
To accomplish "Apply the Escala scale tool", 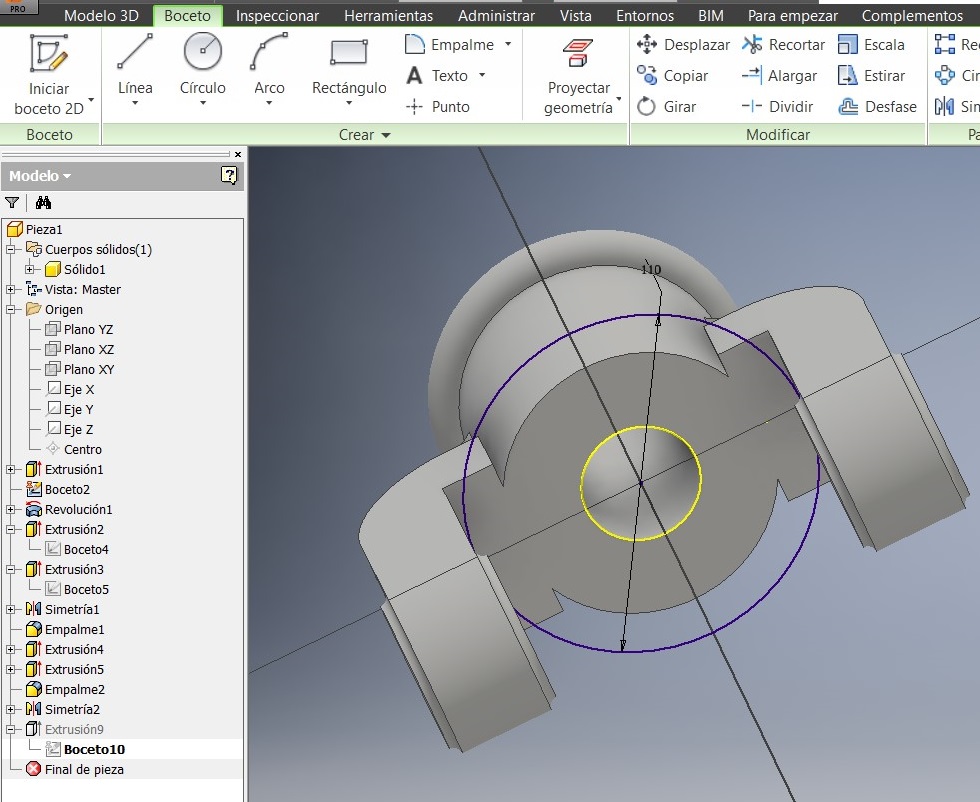I will click(x=871, y=44).
